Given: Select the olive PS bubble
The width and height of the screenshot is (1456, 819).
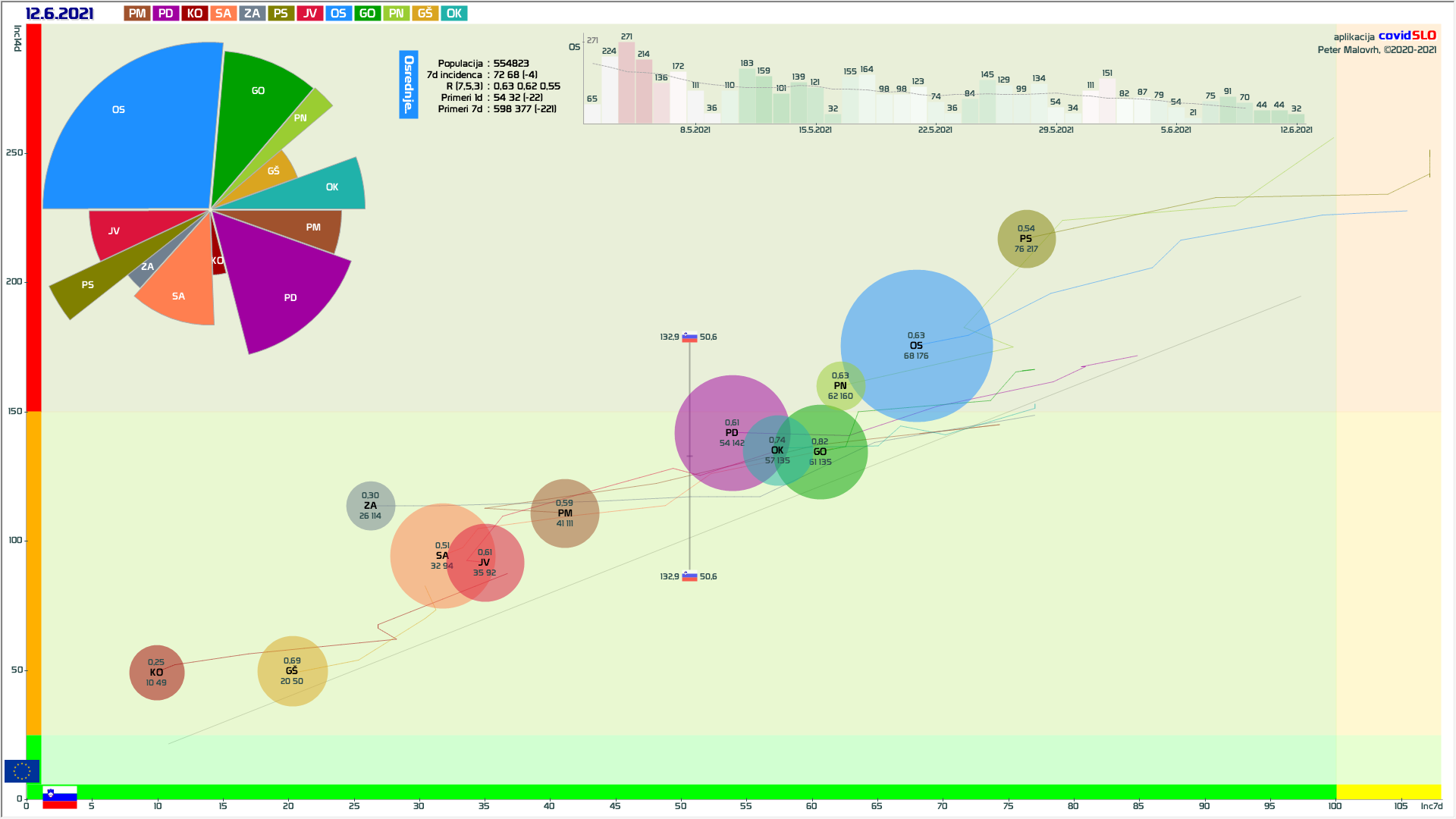Looking at the screenshot, I should (x=1026, y=239).
